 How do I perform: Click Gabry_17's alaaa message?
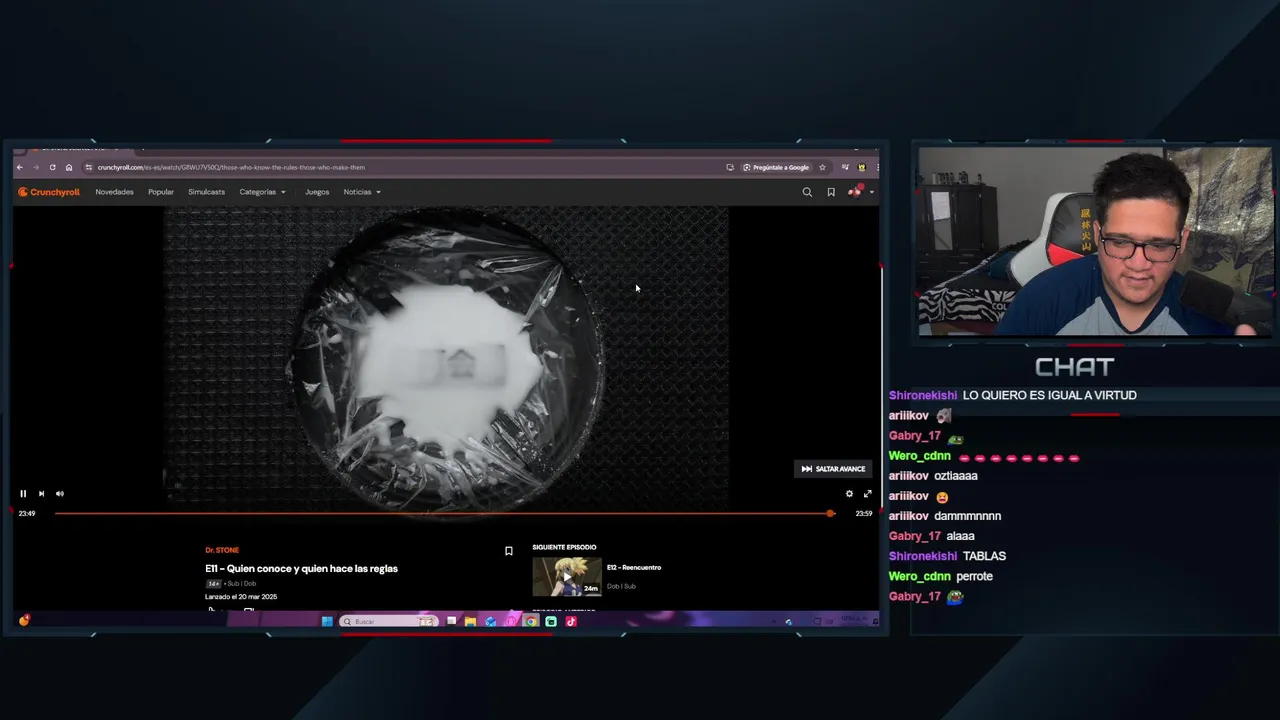tap(961, 536)
